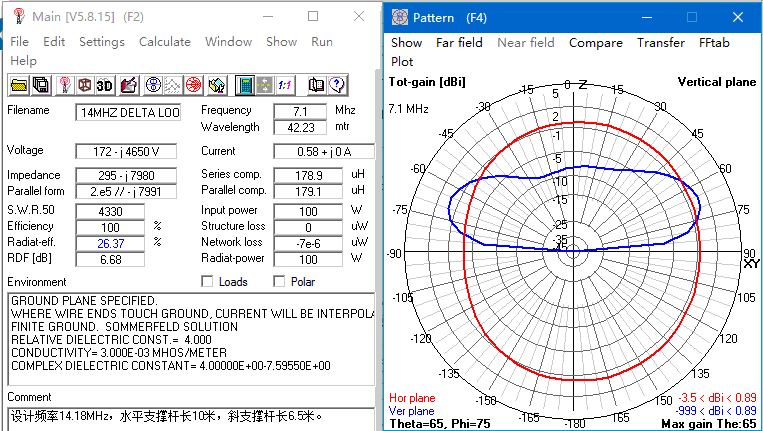Click the blue Radiat-eff. value 26.37

(x=110, y=243)
